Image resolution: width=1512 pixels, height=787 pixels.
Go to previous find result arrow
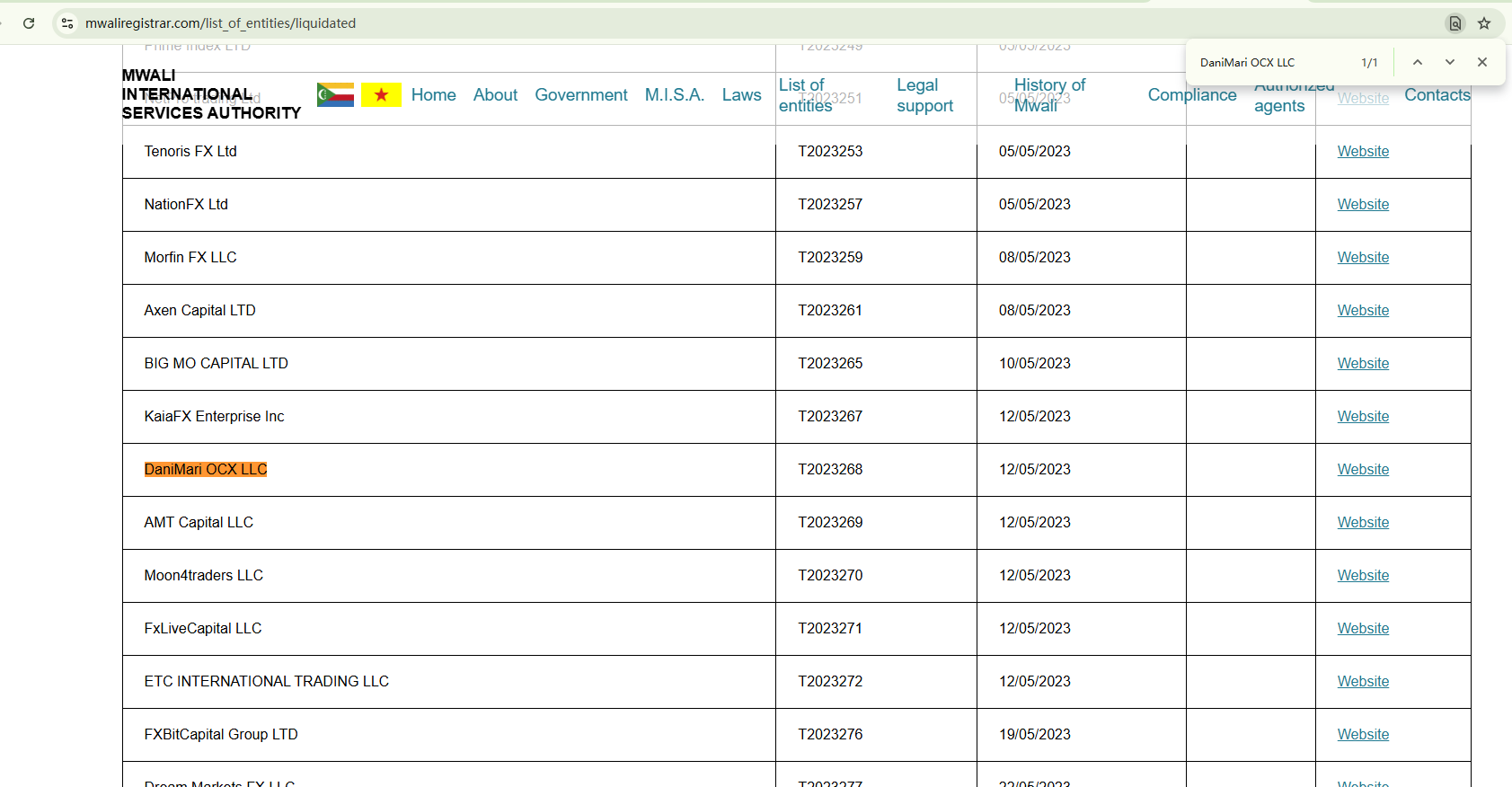pyautogui.click(x=1417, y=62)
